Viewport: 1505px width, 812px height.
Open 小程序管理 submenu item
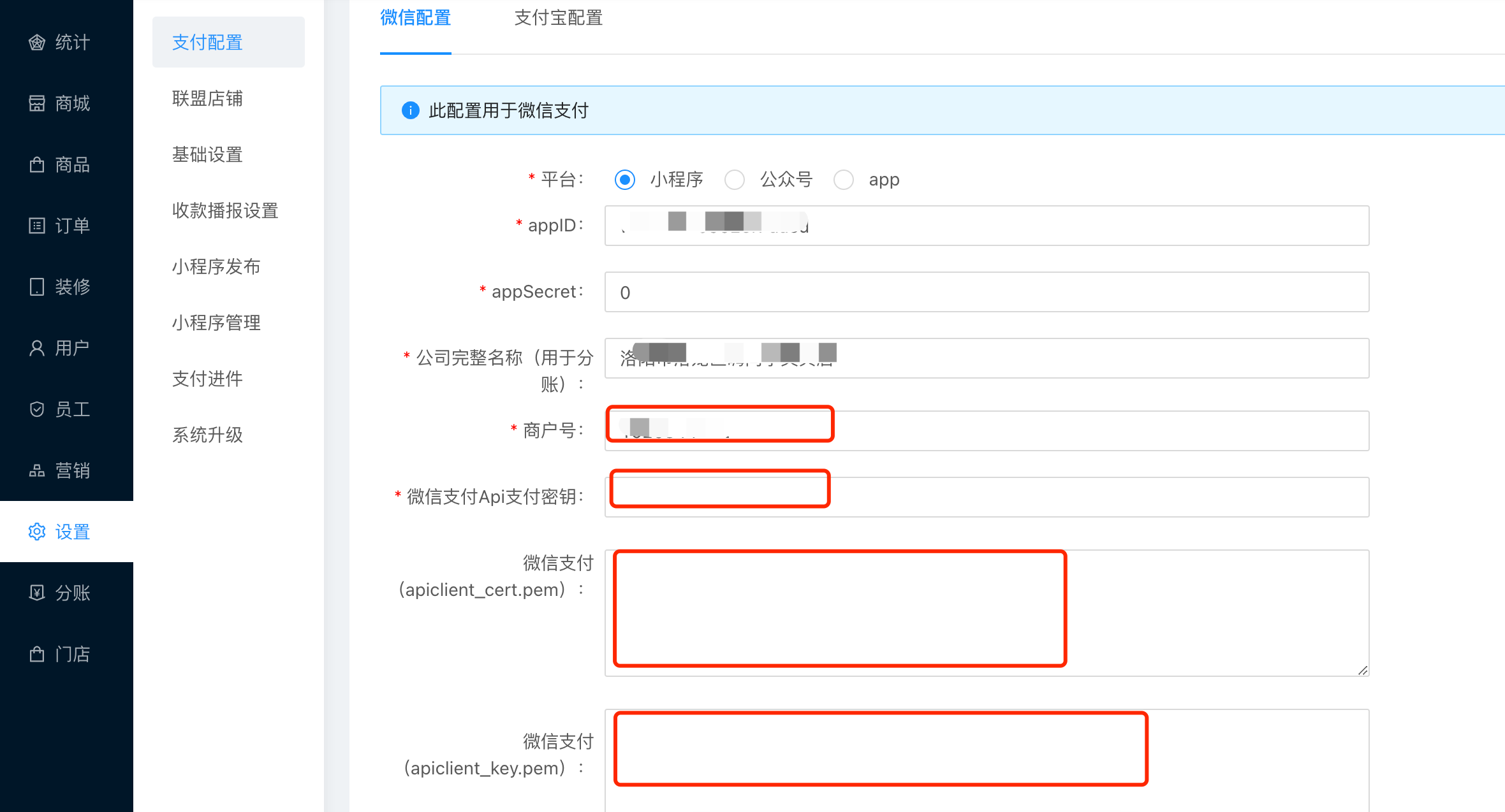[216, 323]
